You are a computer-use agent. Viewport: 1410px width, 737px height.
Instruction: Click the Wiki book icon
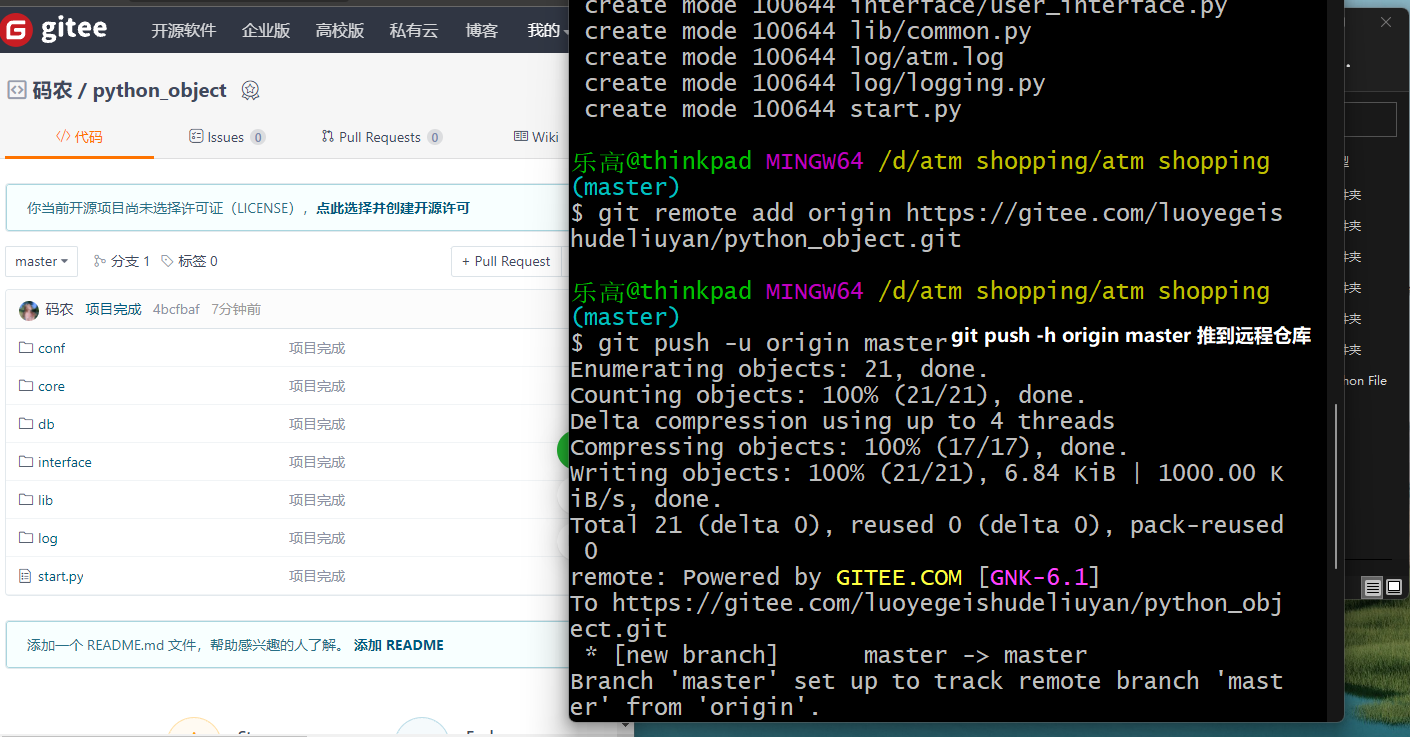point(520,136)
